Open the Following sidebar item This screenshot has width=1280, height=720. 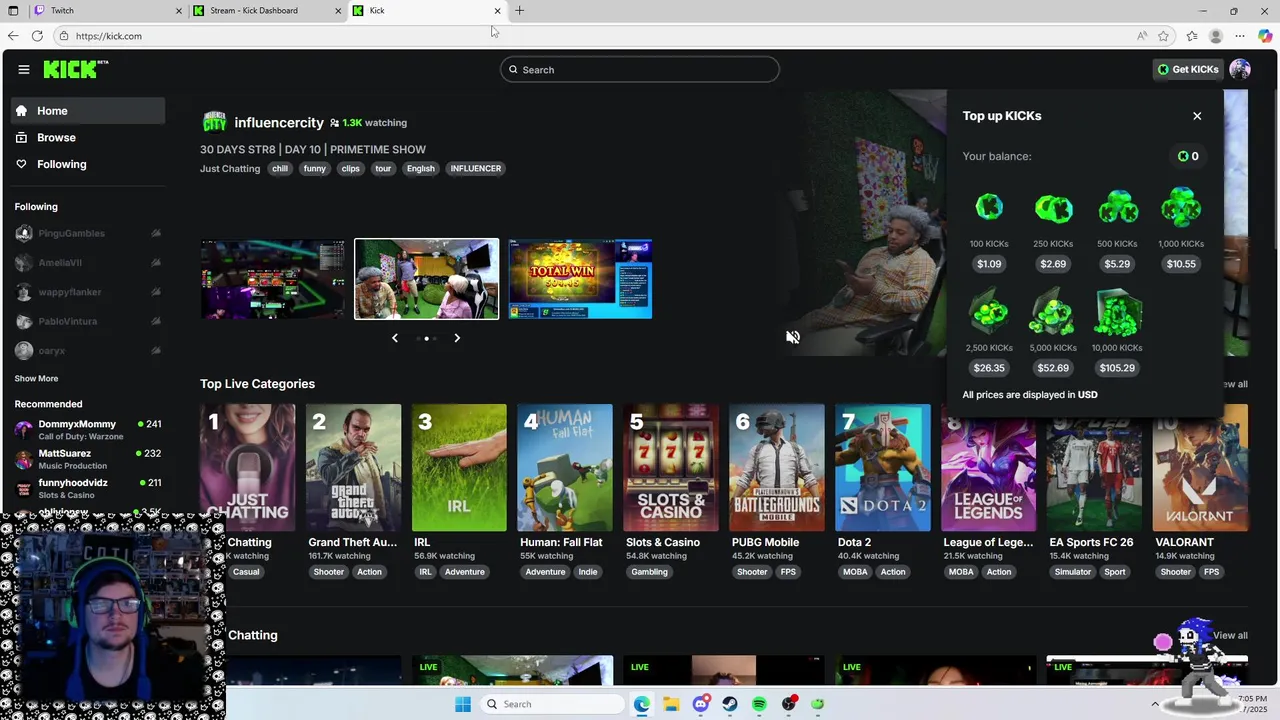coord(88,164)
